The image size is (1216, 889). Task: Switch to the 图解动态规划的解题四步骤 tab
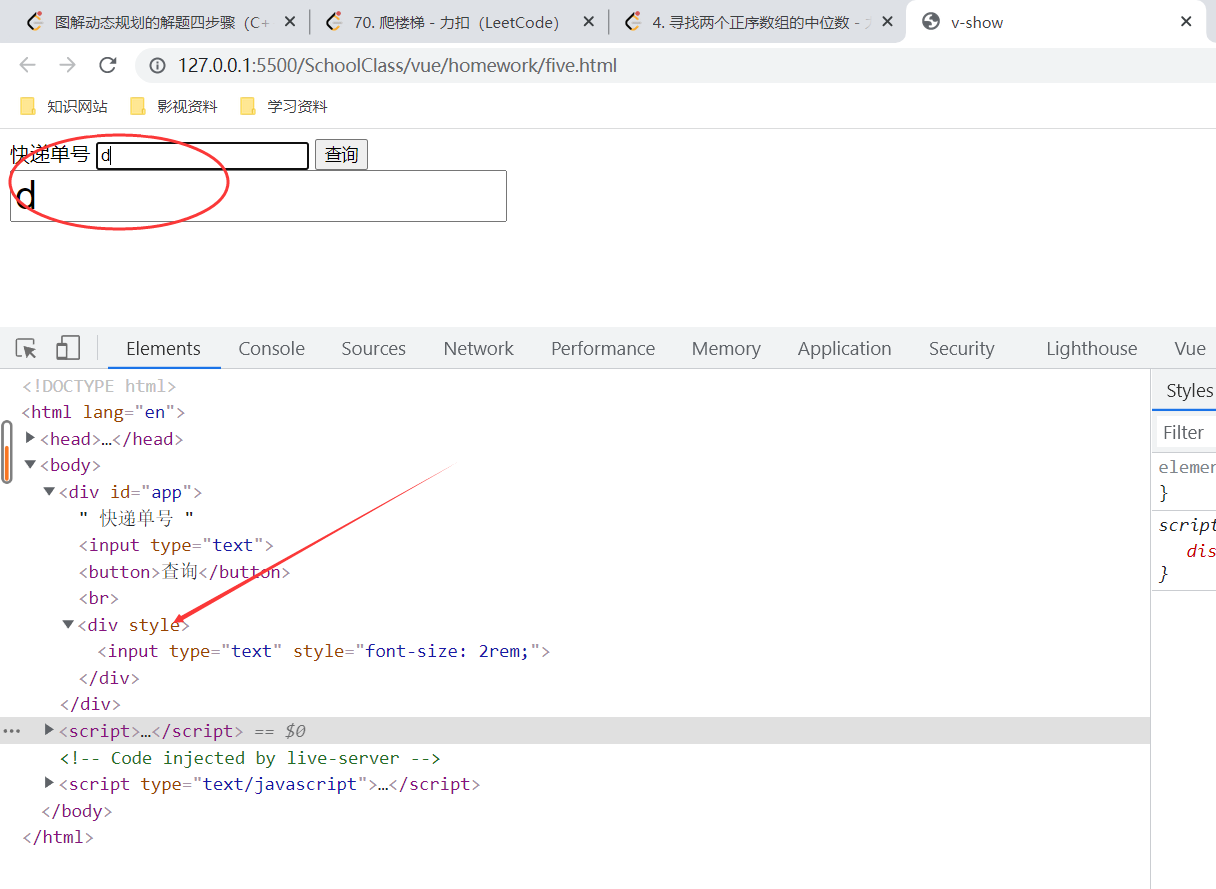[x=160, y=22]
